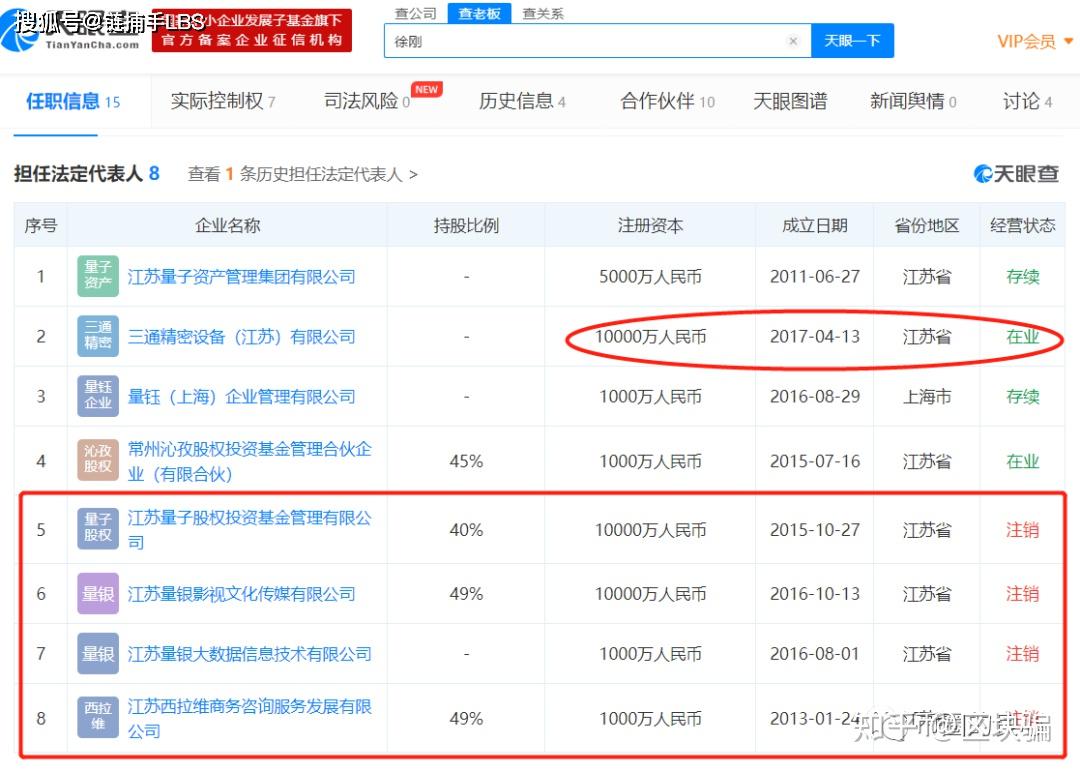Switch to the 新闻舆情 tab
Image resolution: width=1080 pixels, height=772 pixels.
click(x=913, y=101)
